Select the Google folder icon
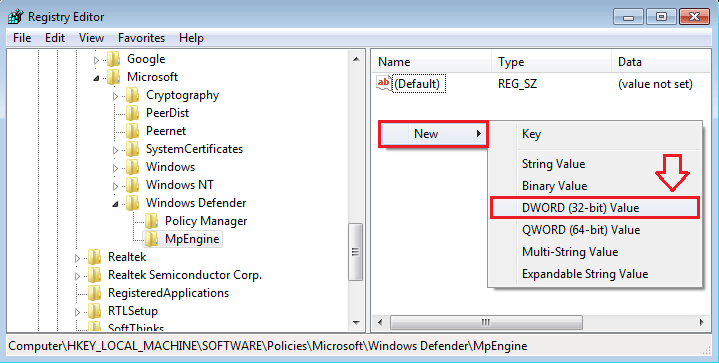Screen dimensions: 719x363 point(114,59)
